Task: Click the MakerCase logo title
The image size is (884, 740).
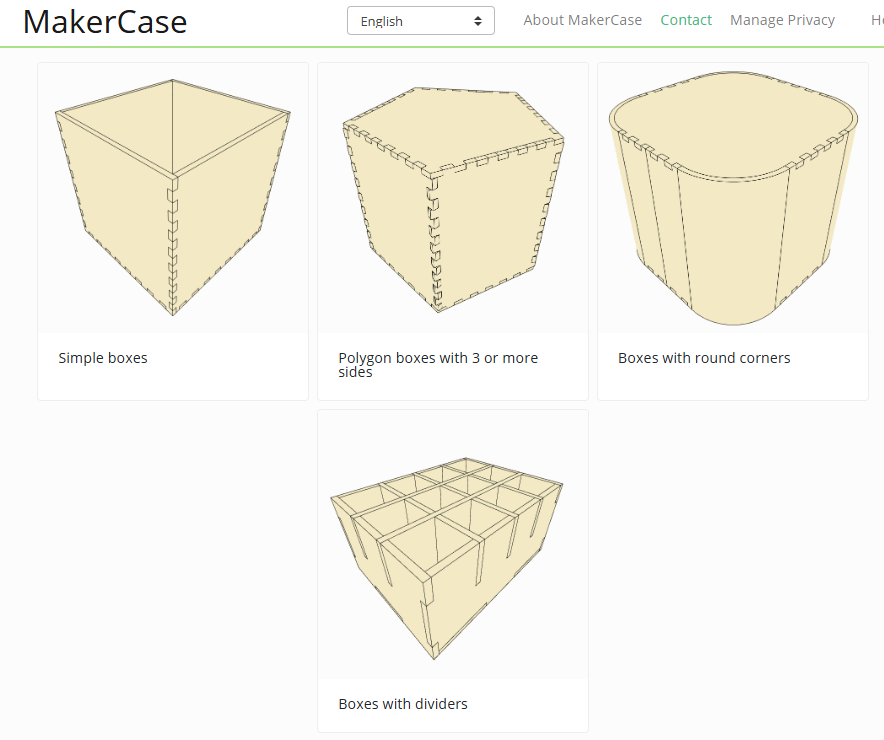Action: tap(105, 22)
